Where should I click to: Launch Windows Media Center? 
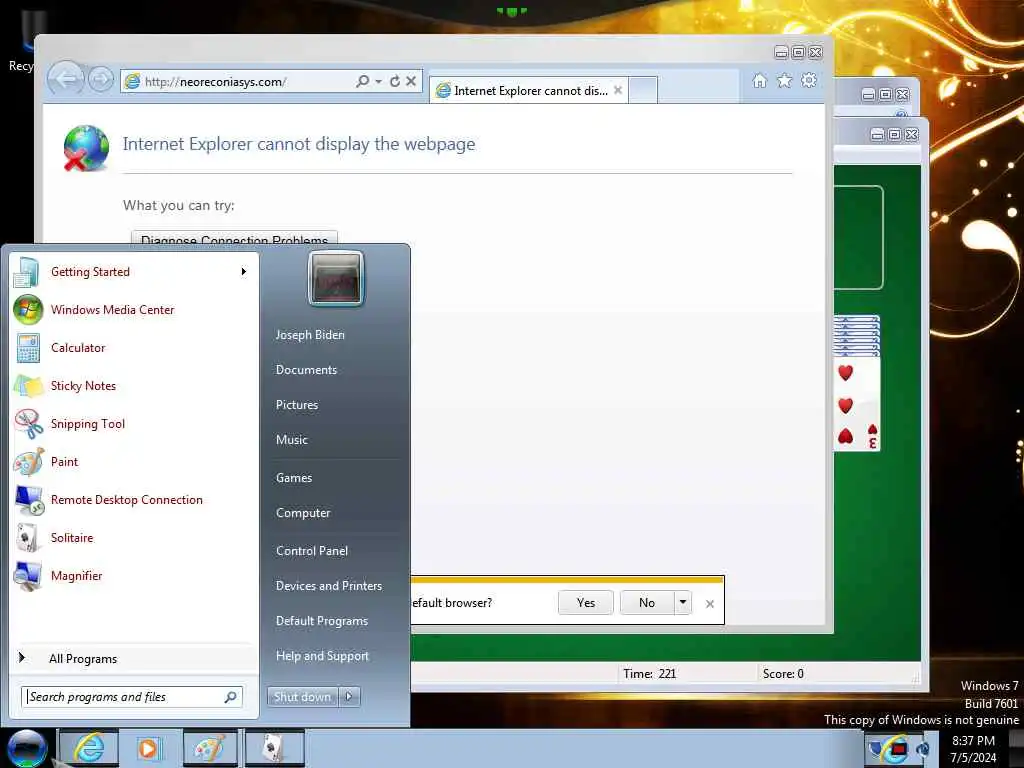131,310
